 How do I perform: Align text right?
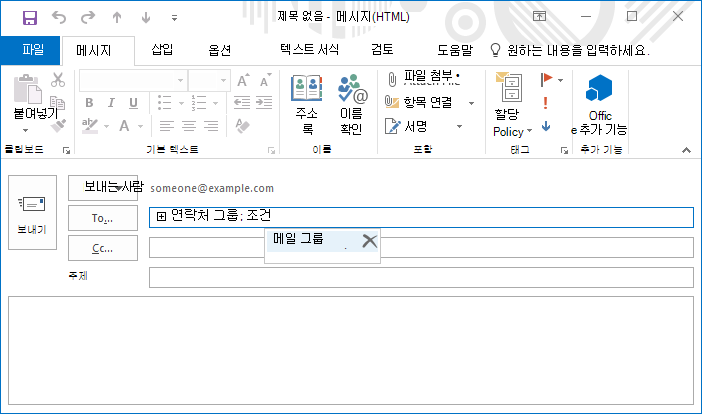click(x=211, y=126)
